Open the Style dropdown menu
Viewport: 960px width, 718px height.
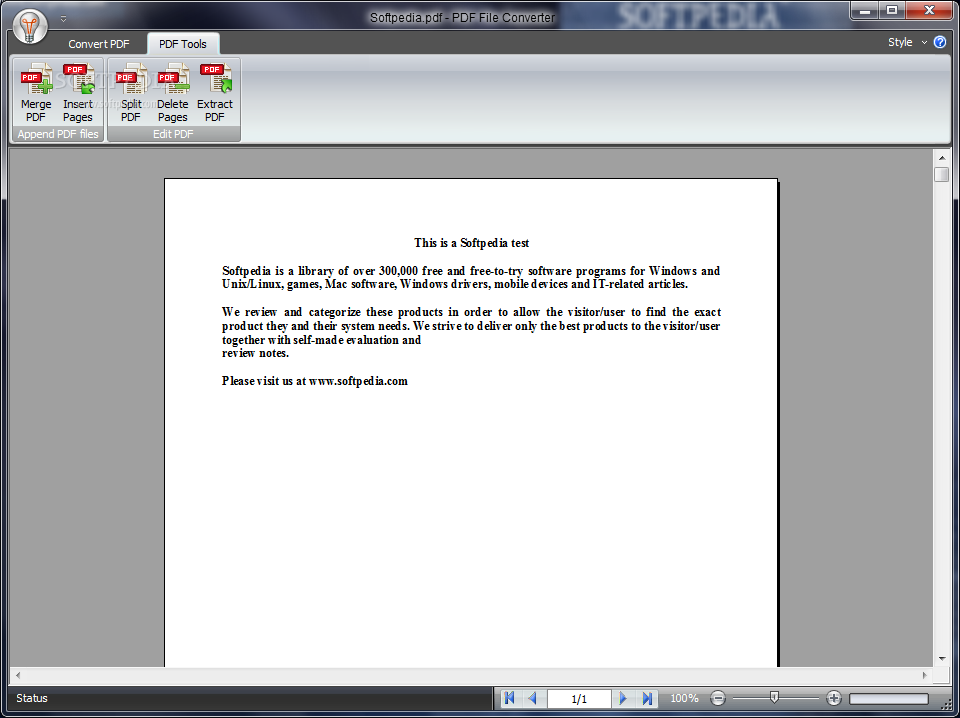click(x=907, y=42)
